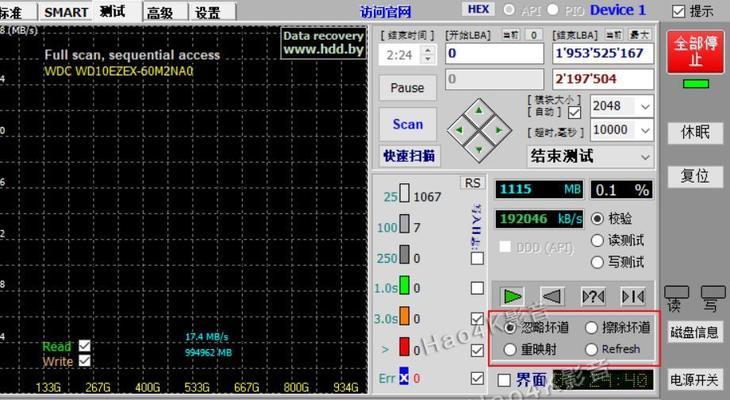Click the red '>' slow block swatch
This screenshot has width=730, height=400.
pyautogui.click(x=404, y=347)
